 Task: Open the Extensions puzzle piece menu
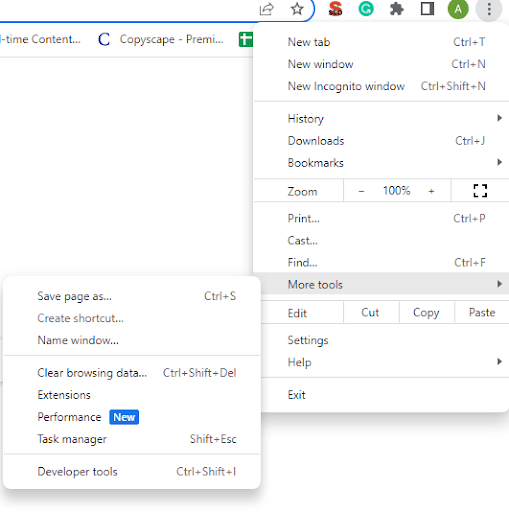click(x=397, y=9)
